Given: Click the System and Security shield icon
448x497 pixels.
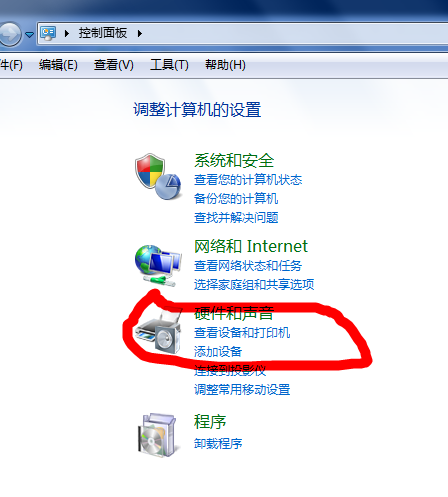Looking at the screenshot, I should tap(158, 177).
